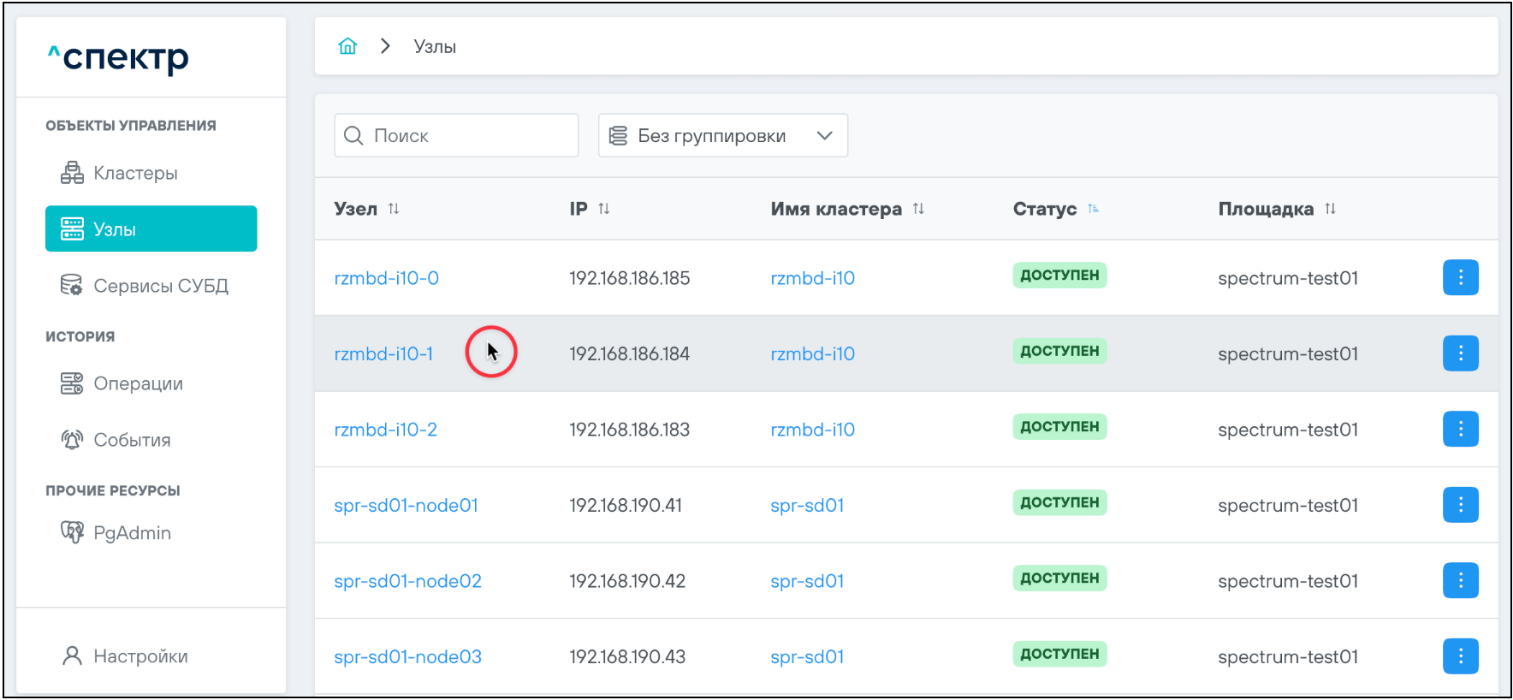Sort by IP column using sort icon
Screen dimensions: 1513x700
[x=604, y=209]
